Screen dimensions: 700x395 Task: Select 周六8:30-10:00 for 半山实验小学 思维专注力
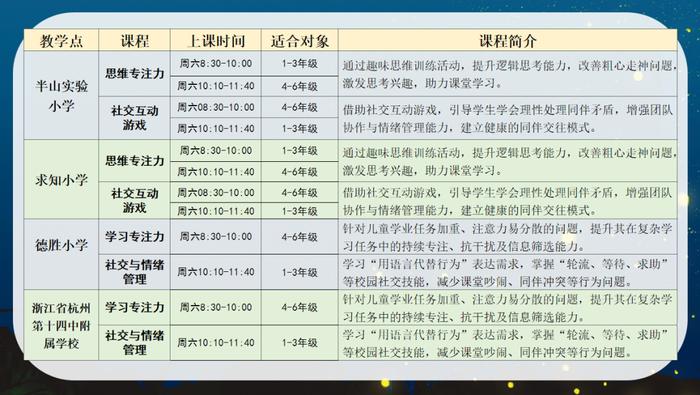[x=216, y=63]
